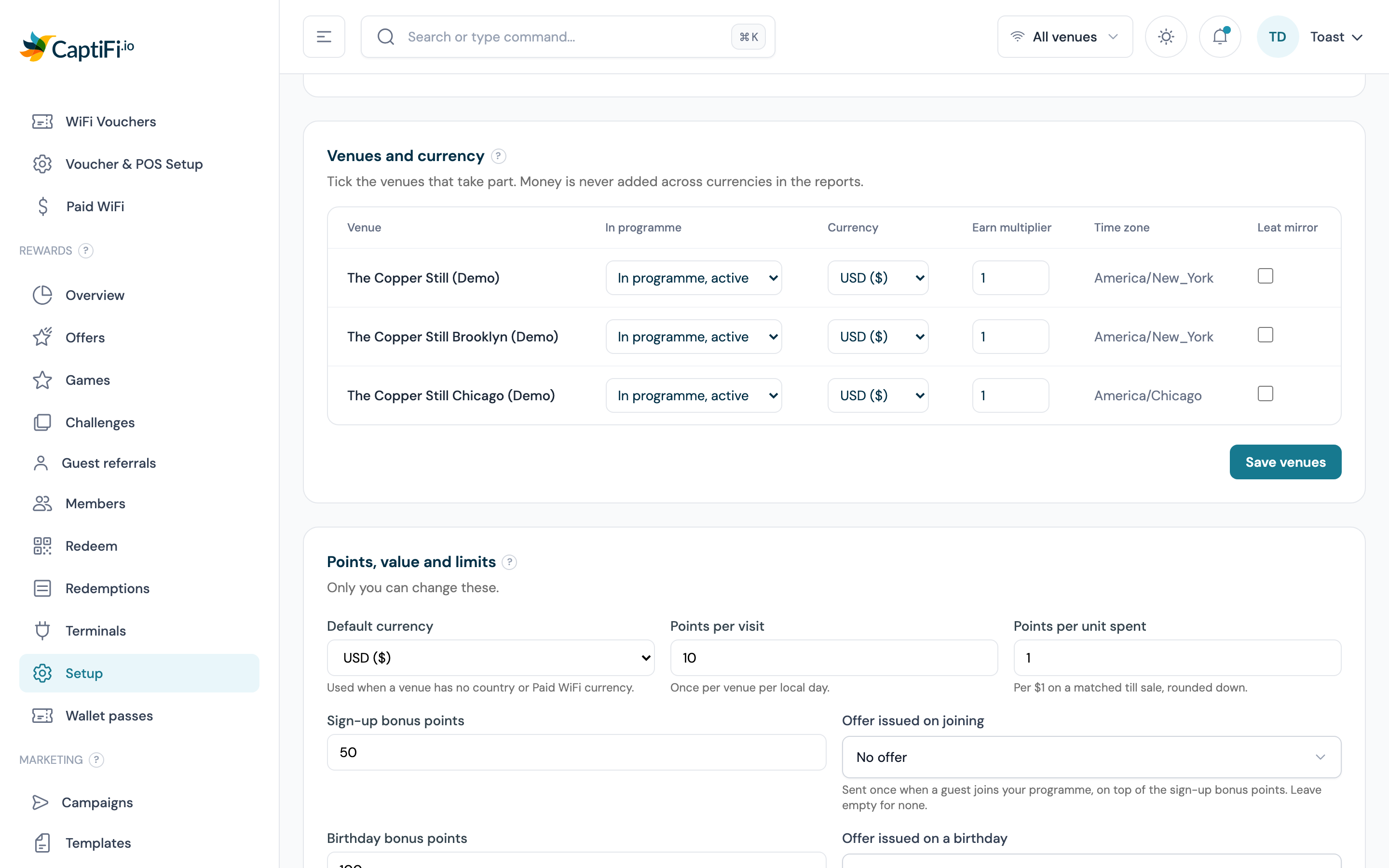
Task: Click the Save venues button
Action: (x=1285, y=462)
